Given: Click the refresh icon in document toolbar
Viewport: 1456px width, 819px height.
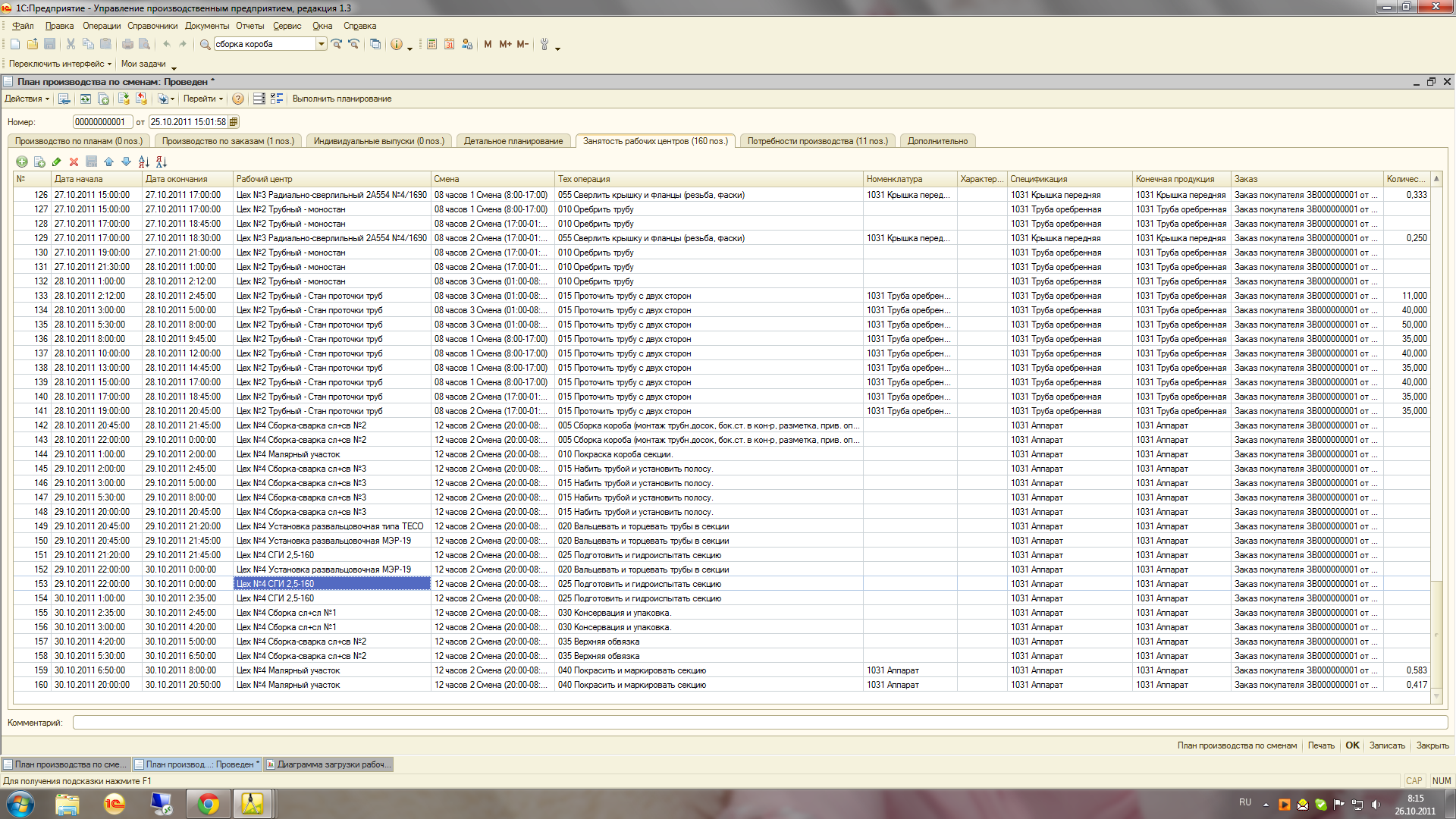Looking at the screenshot, I should (x=86, y=99).
